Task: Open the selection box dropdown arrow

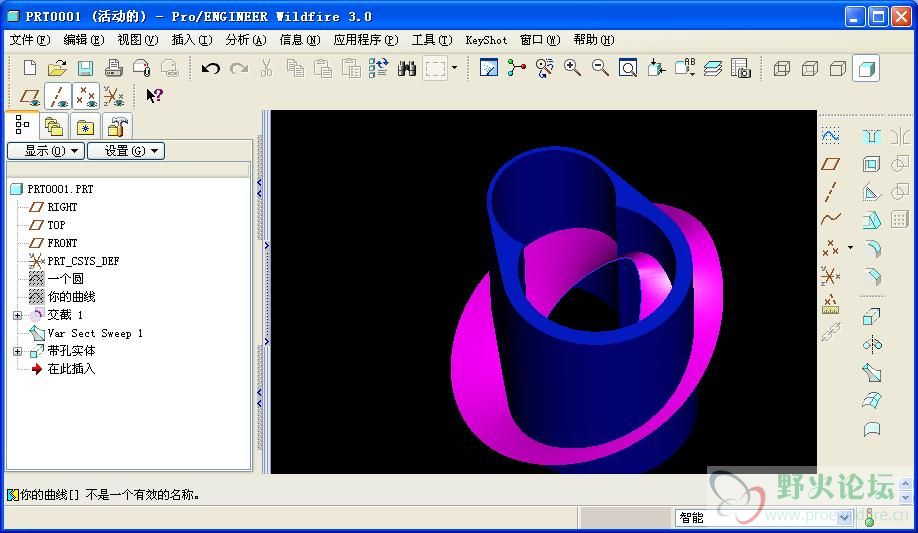Action: point(454,68)
